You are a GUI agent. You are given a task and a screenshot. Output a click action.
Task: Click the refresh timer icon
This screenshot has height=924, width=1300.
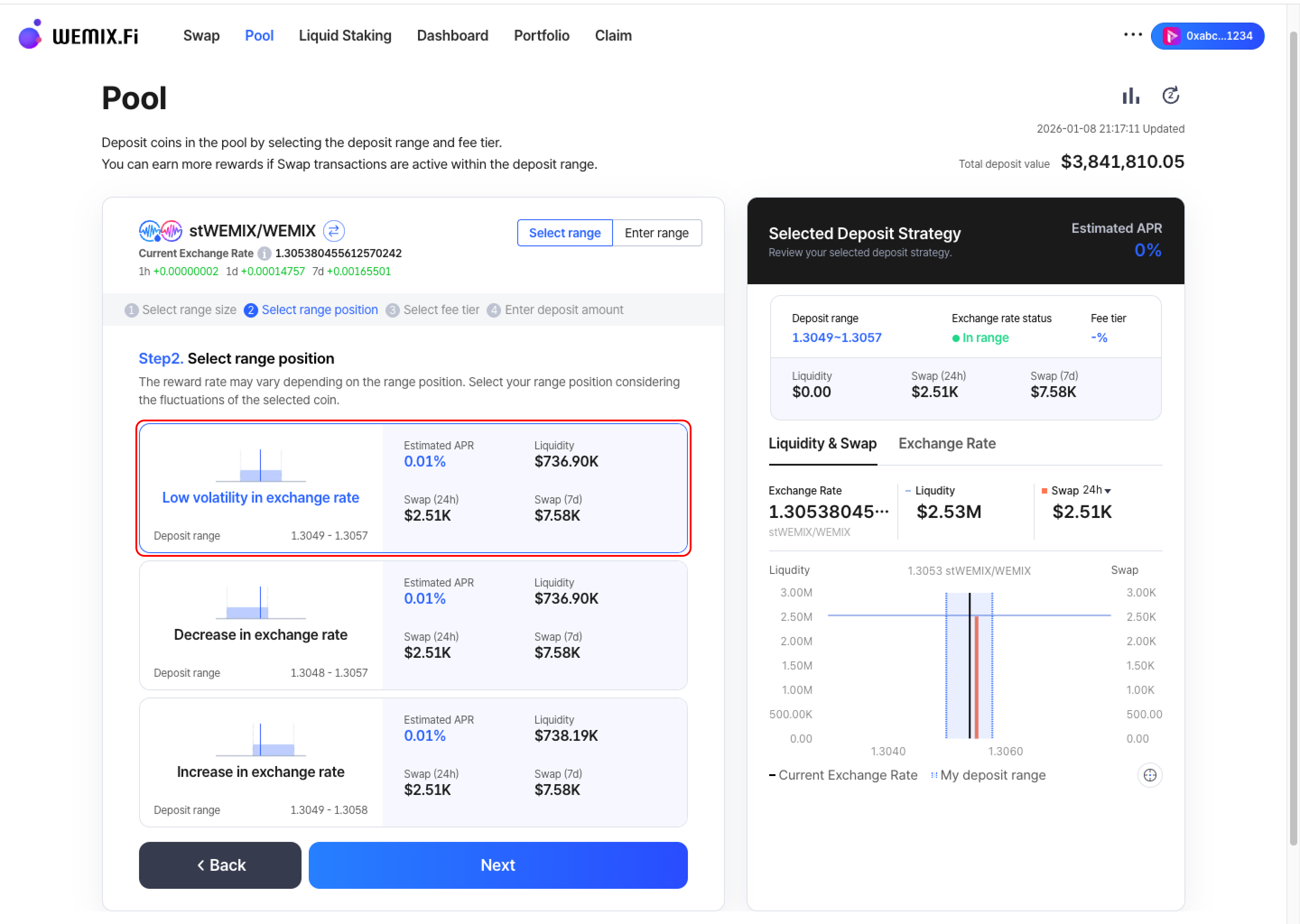(1170, 96)
